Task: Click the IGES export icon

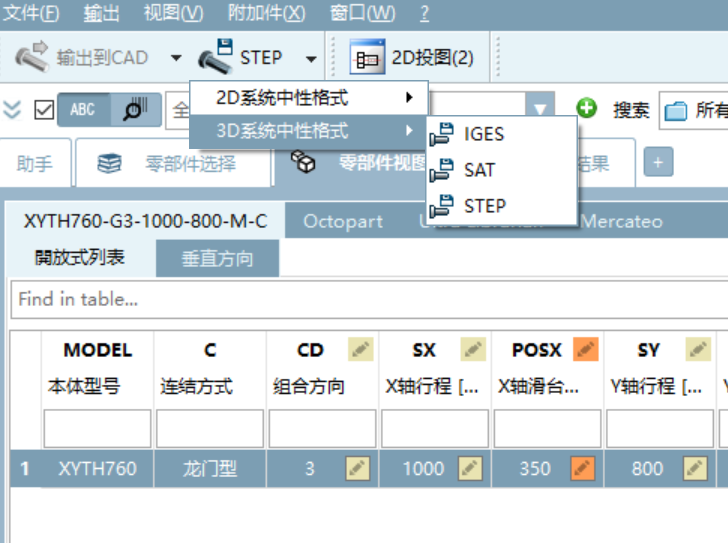Action: pos(441,134)
